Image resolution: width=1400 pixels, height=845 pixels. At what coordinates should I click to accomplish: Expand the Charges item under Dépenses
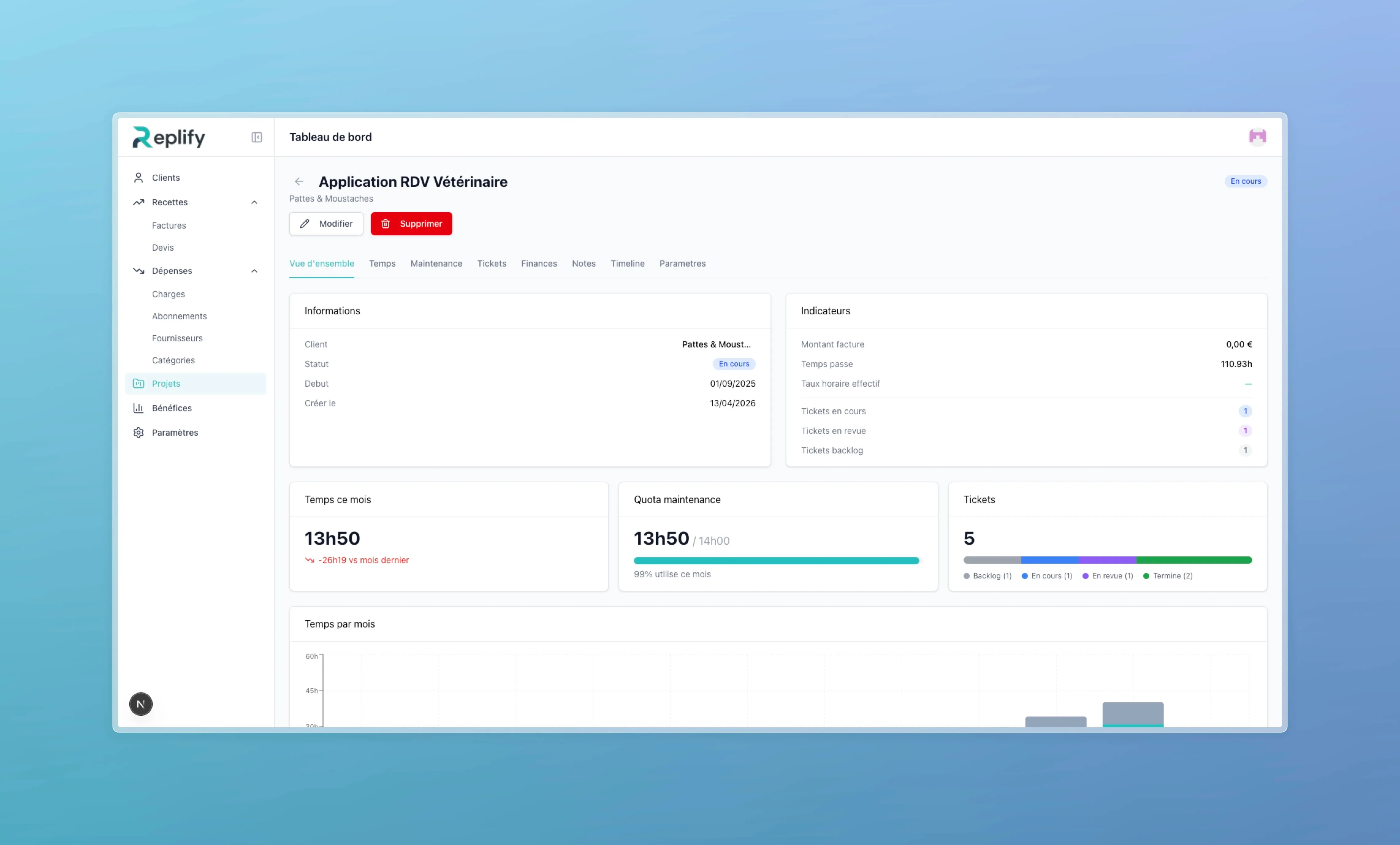(x=168, y=294)
